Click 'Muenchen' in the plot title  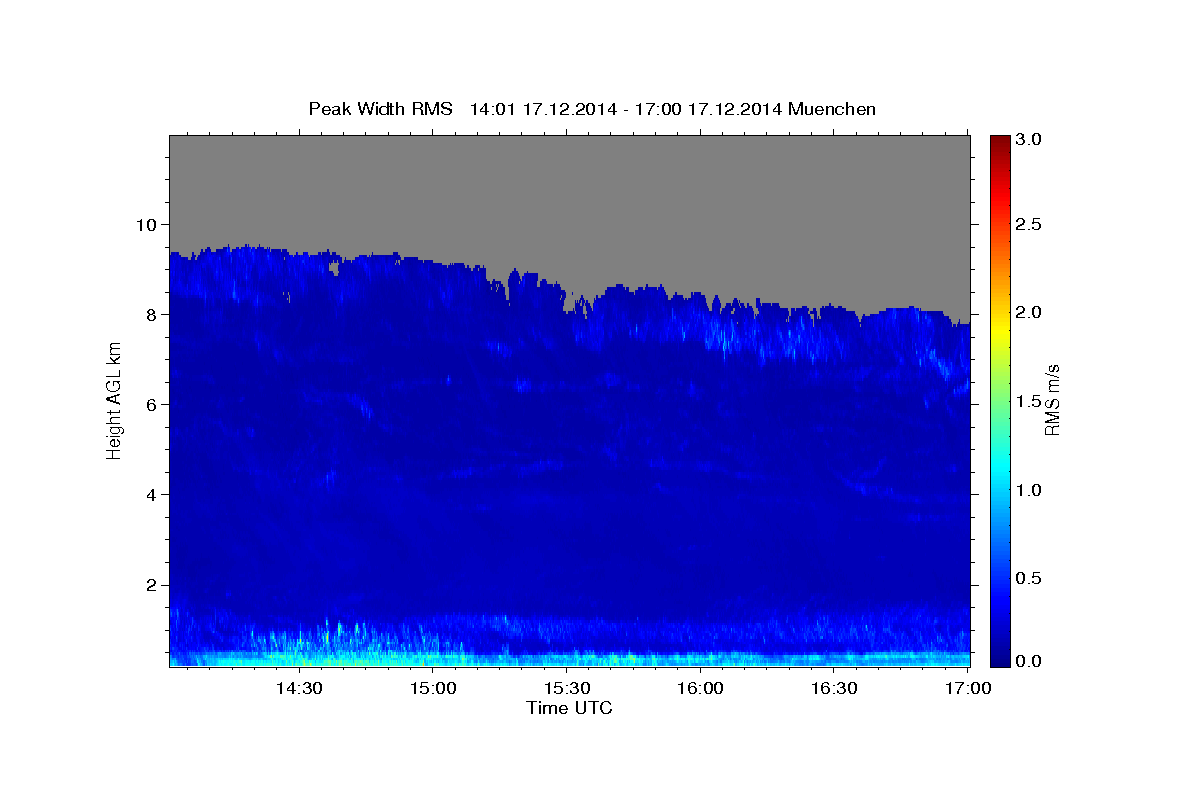(x=832, y=109)
